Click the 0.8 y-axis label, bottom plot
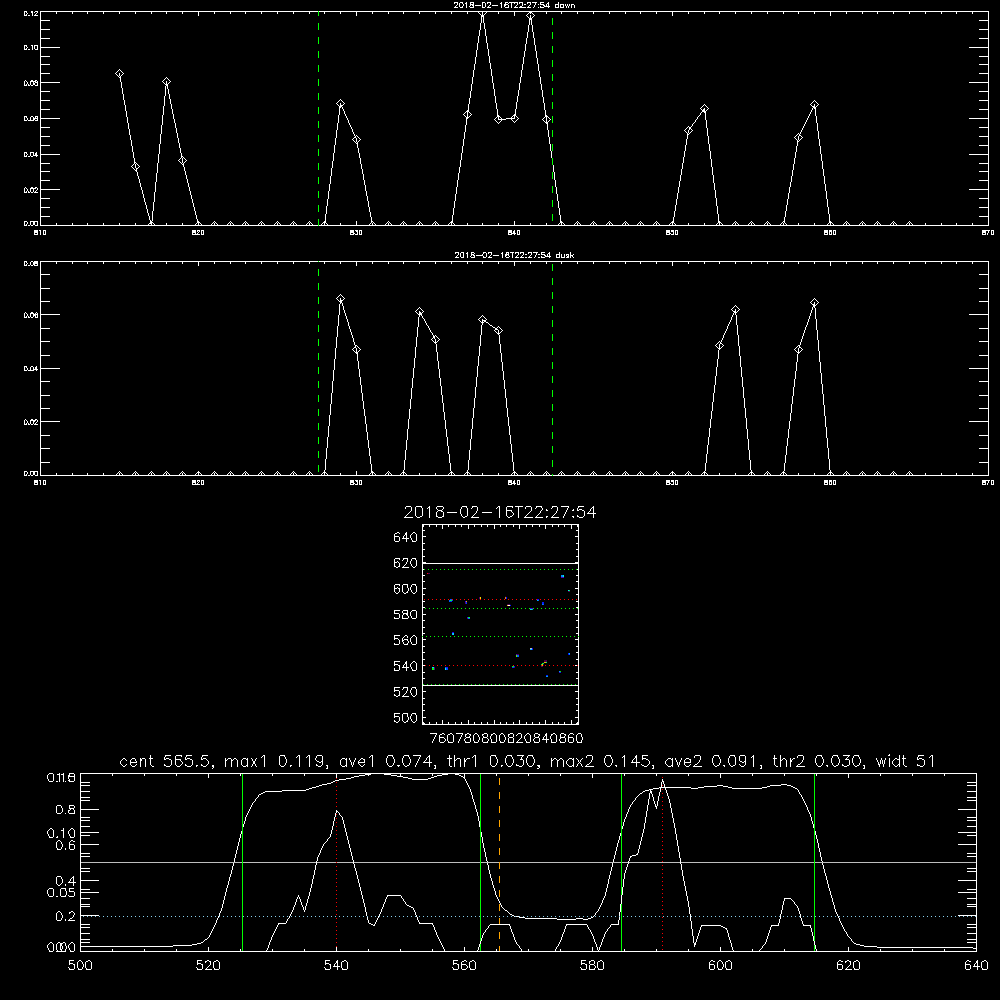 coord(66,810)
